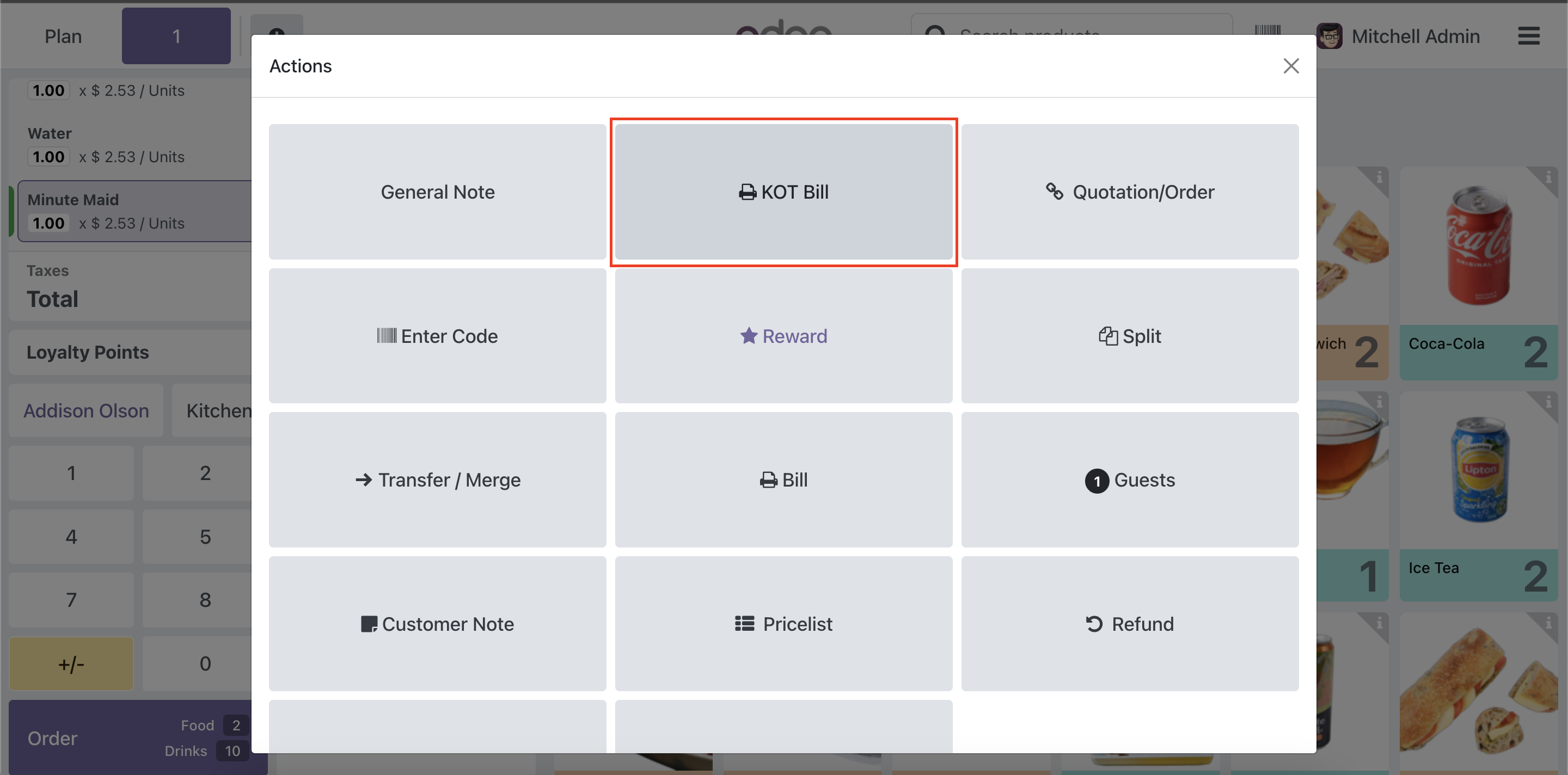Open the hamburger menu at top right
This screenshot has height=775, width=1568.
[x=1528, y=36]
